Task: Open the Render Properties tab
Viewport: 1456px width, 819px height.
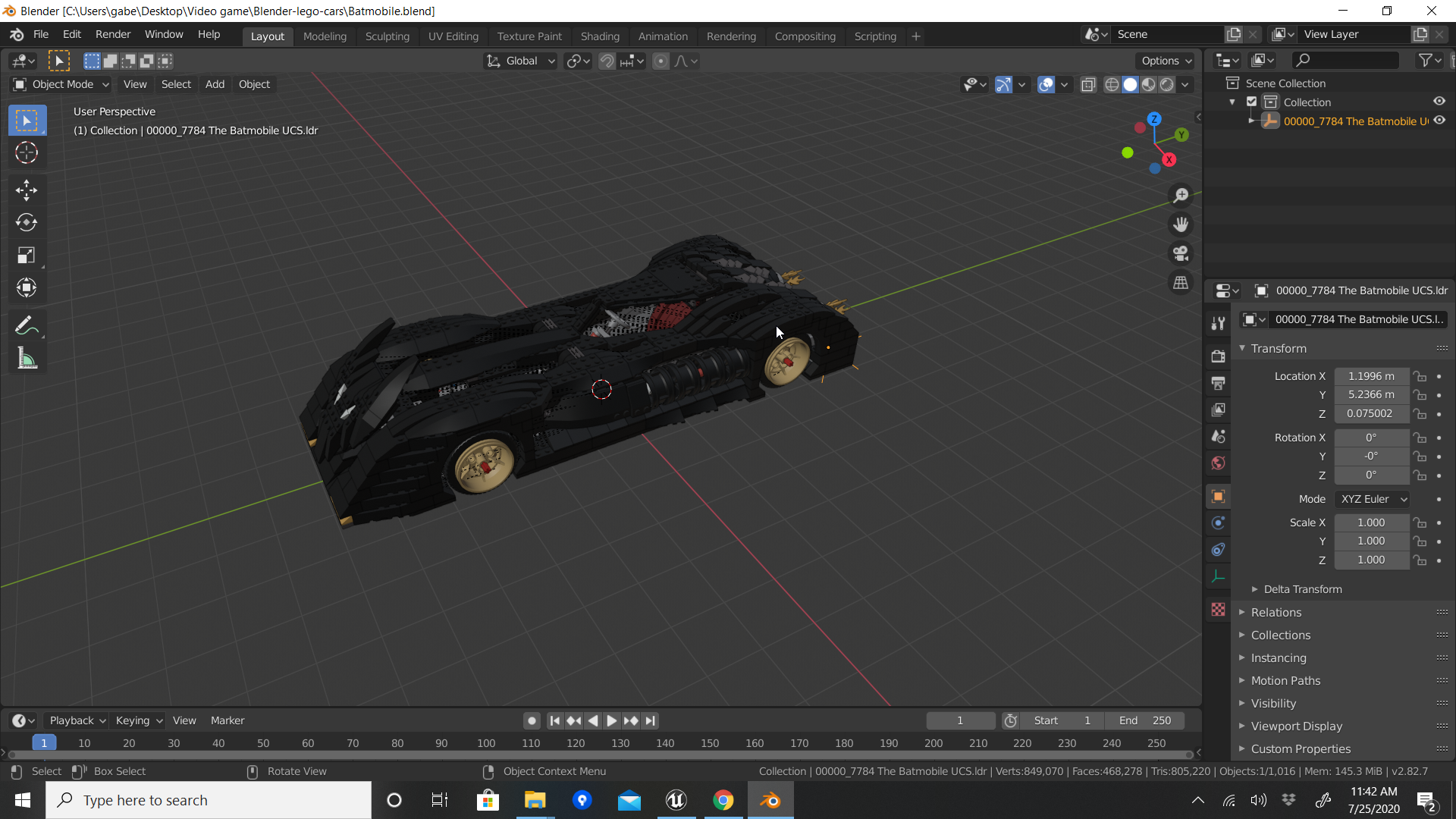Action: (x=1219, y=355)
